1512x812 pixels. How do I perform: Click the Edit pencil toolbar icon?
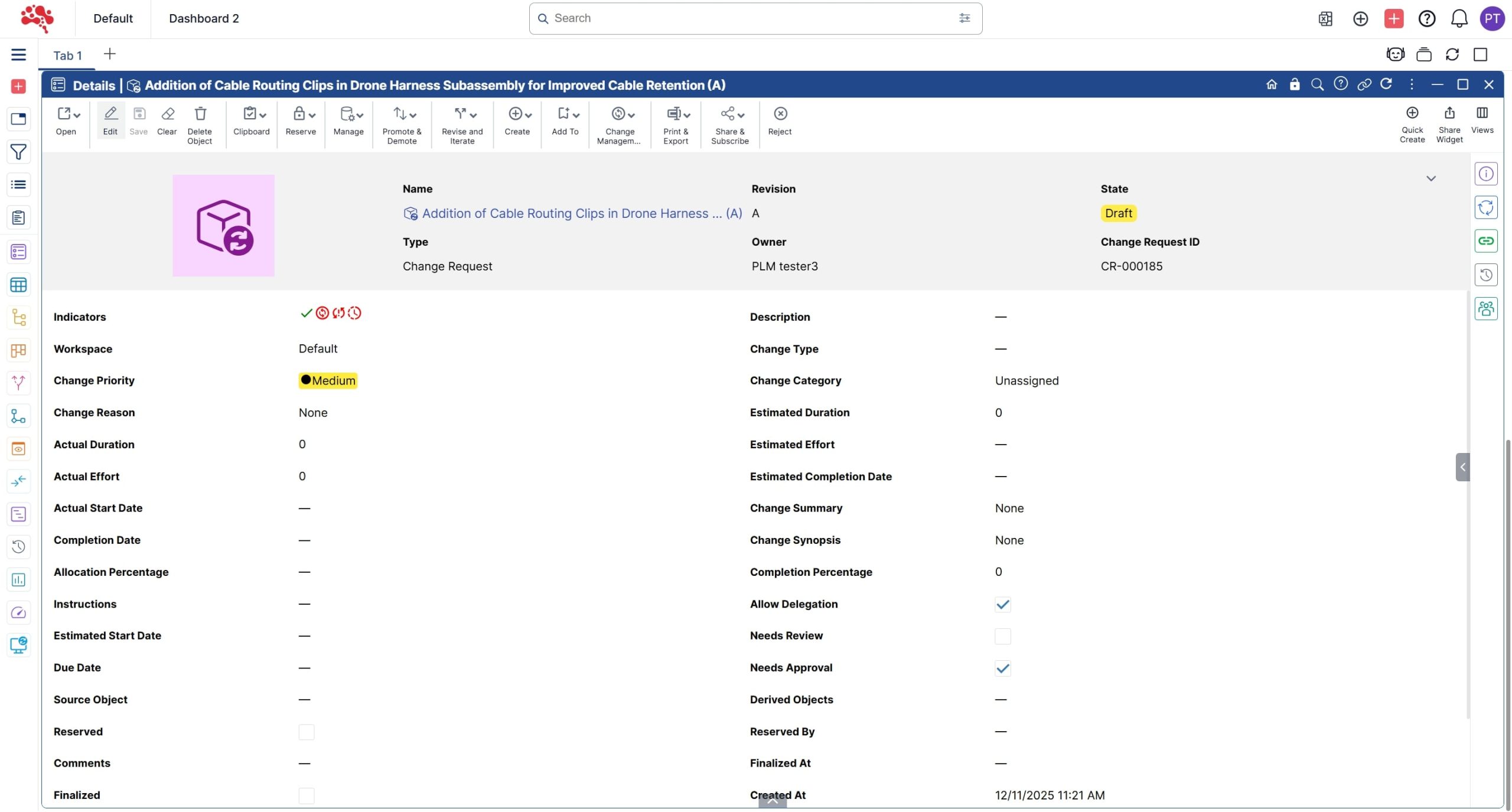point(110,113)
